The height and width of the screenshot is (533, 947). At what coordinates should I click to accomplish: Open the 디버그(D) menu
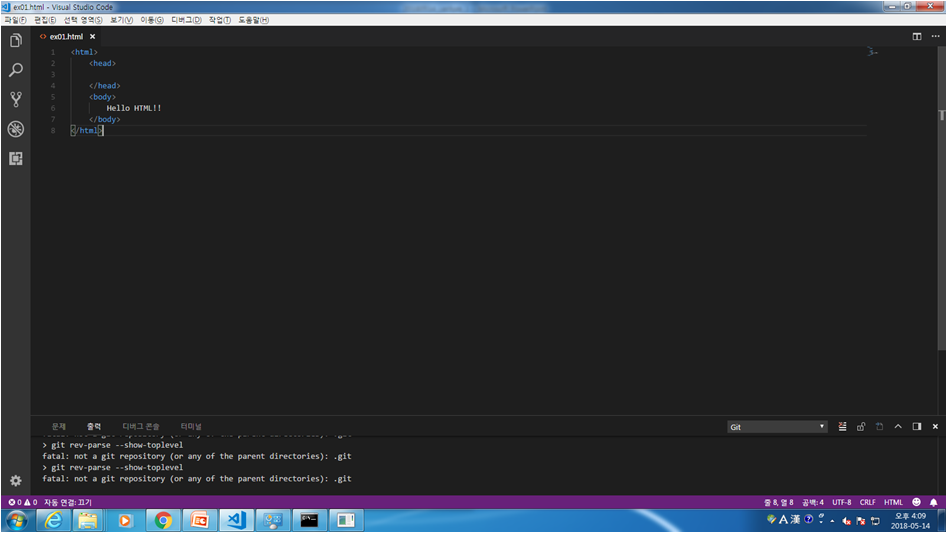[x=186, y=20]
